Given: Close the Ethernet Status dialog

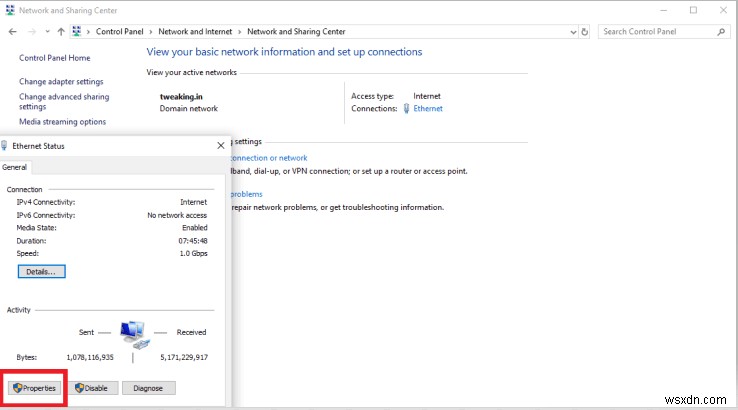Looking at the screenshot, I should [x=220, y=145].
